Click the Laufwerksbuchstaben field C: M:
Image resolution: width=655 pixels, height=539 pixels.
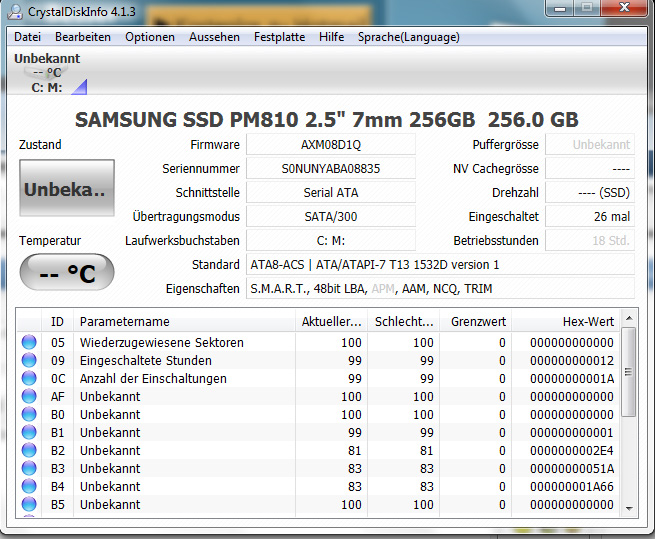click(331, 241)
